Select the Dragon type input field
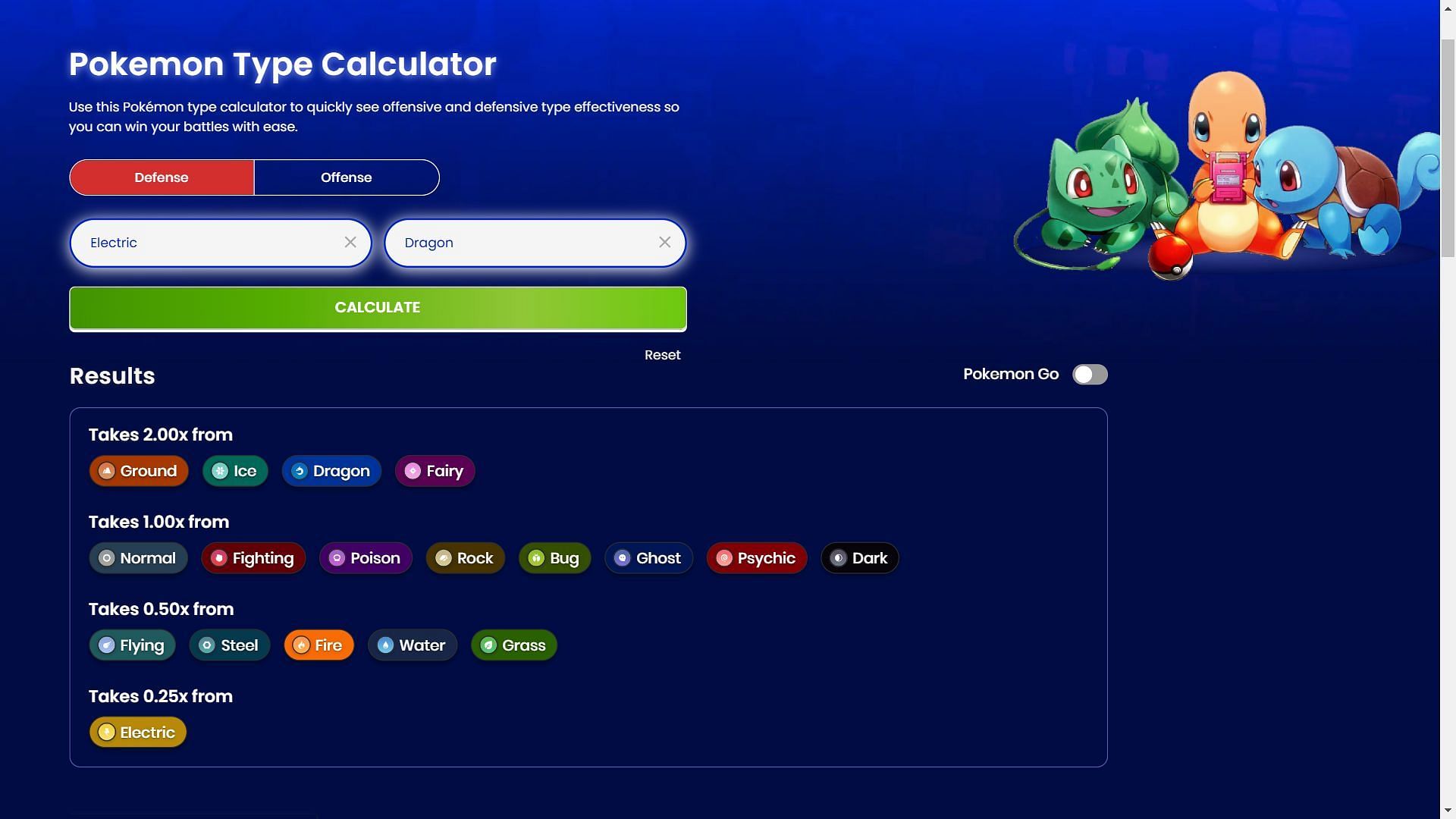Image resolution: width=1456 pixels, height=819 pixels. point(534,242)
